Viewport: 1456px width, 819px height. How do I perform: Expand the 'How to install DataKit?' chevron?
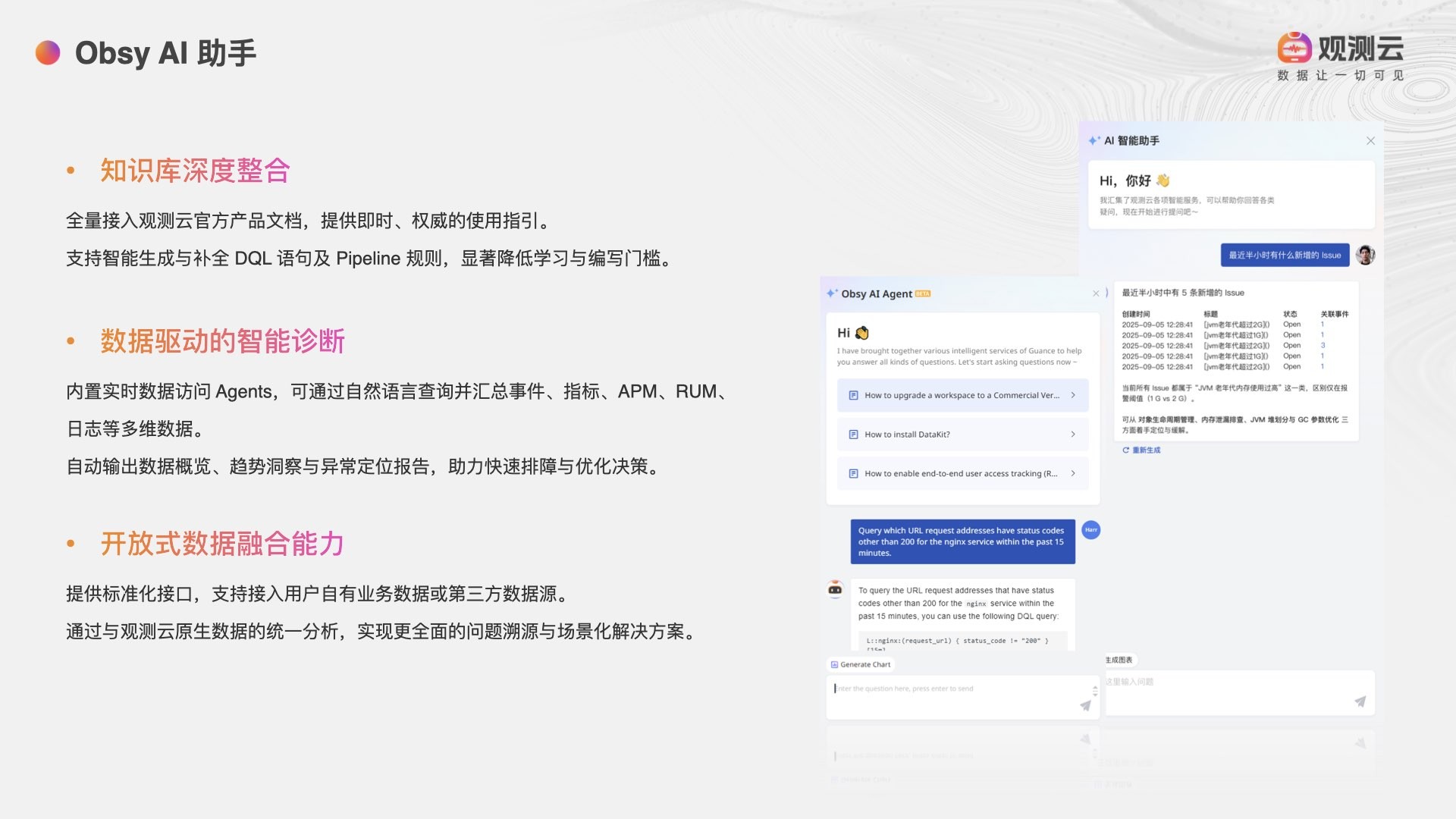(1073, 435)
